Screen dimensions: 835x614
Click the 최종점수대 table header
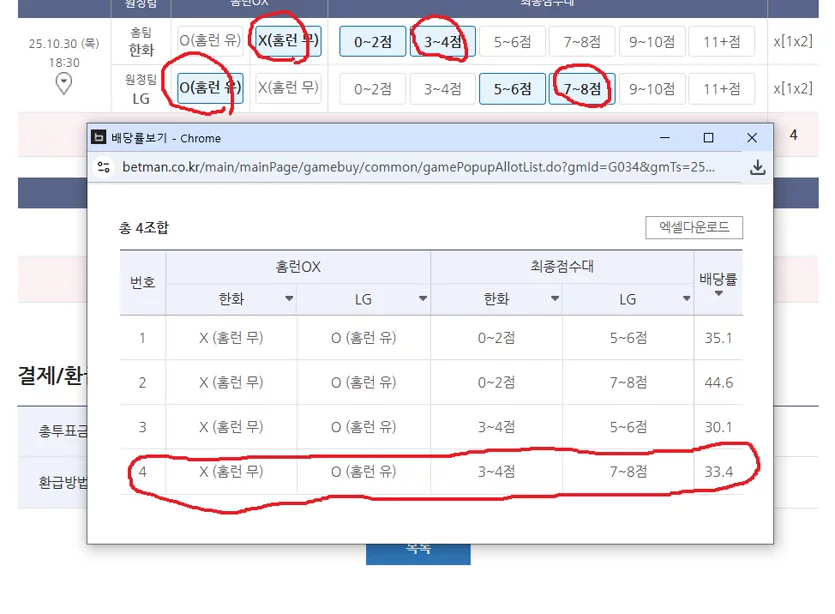562,266
